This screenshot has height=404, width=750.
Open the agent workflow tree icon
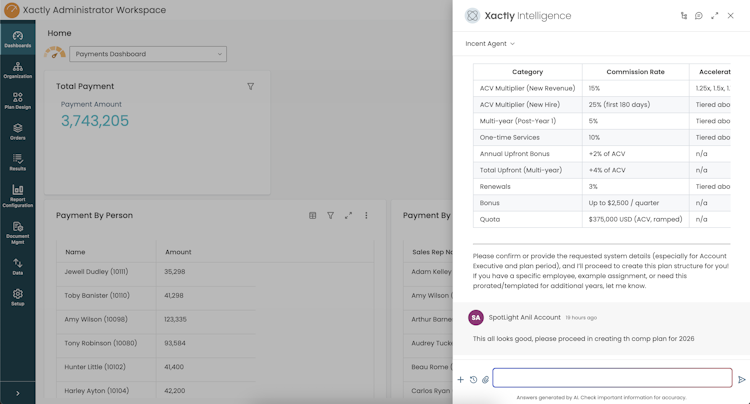point(684,16)
